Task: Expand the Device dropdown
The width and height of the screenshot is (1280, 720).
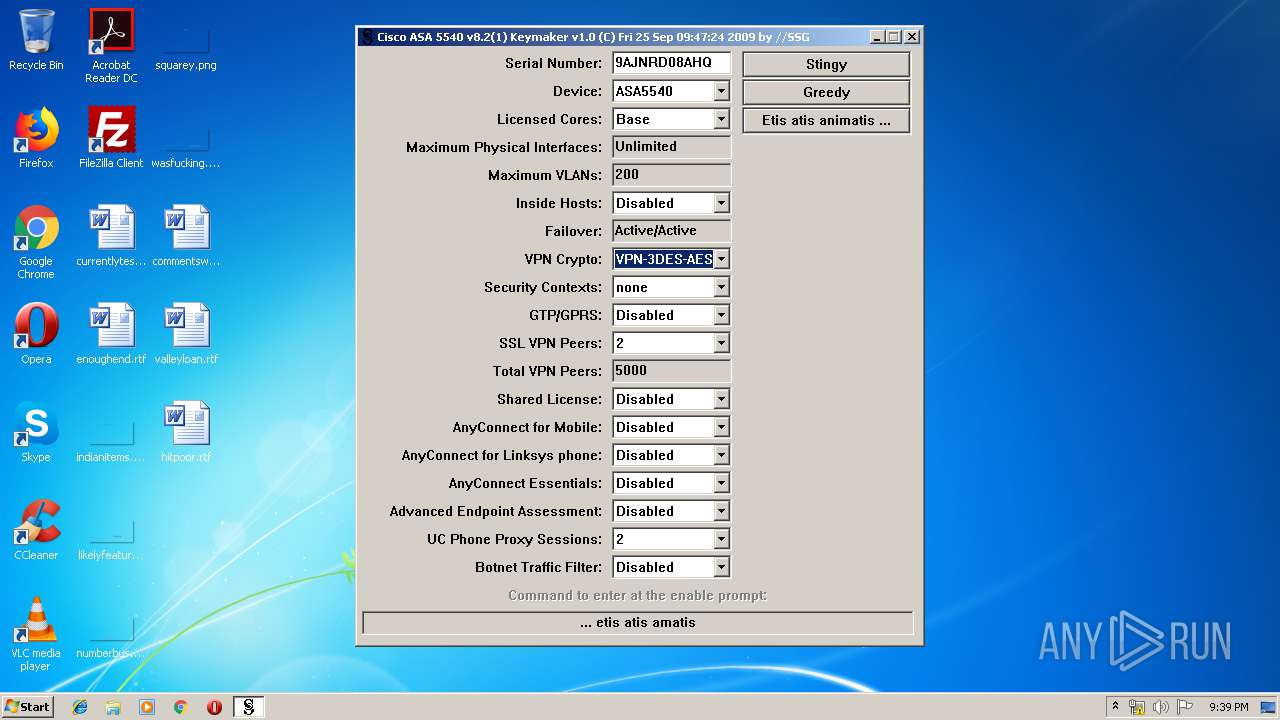Action: 721,91
